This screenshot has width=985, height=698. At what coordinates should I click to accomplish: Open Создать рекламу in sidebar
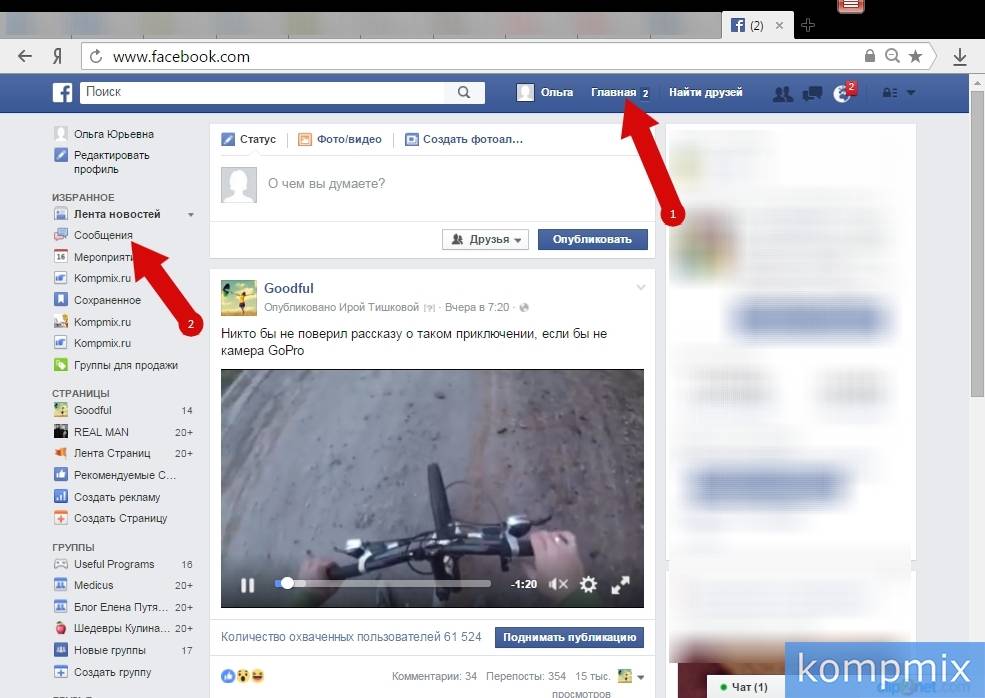[x=107, y=496]
